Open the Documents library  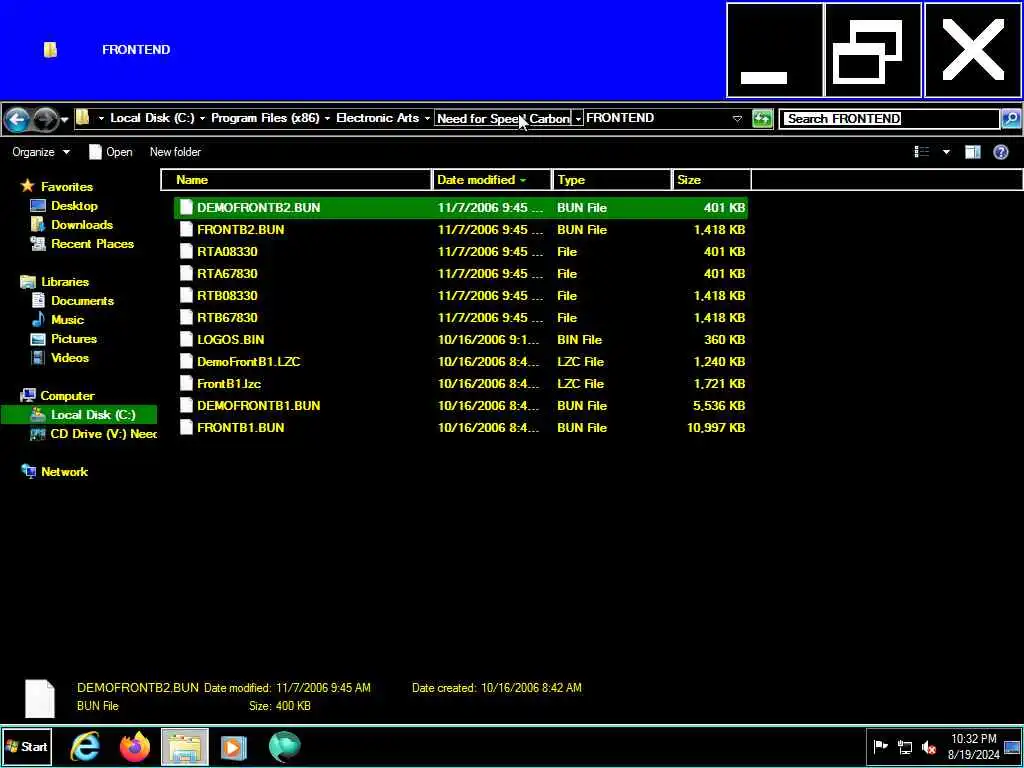tap(82, 301)
